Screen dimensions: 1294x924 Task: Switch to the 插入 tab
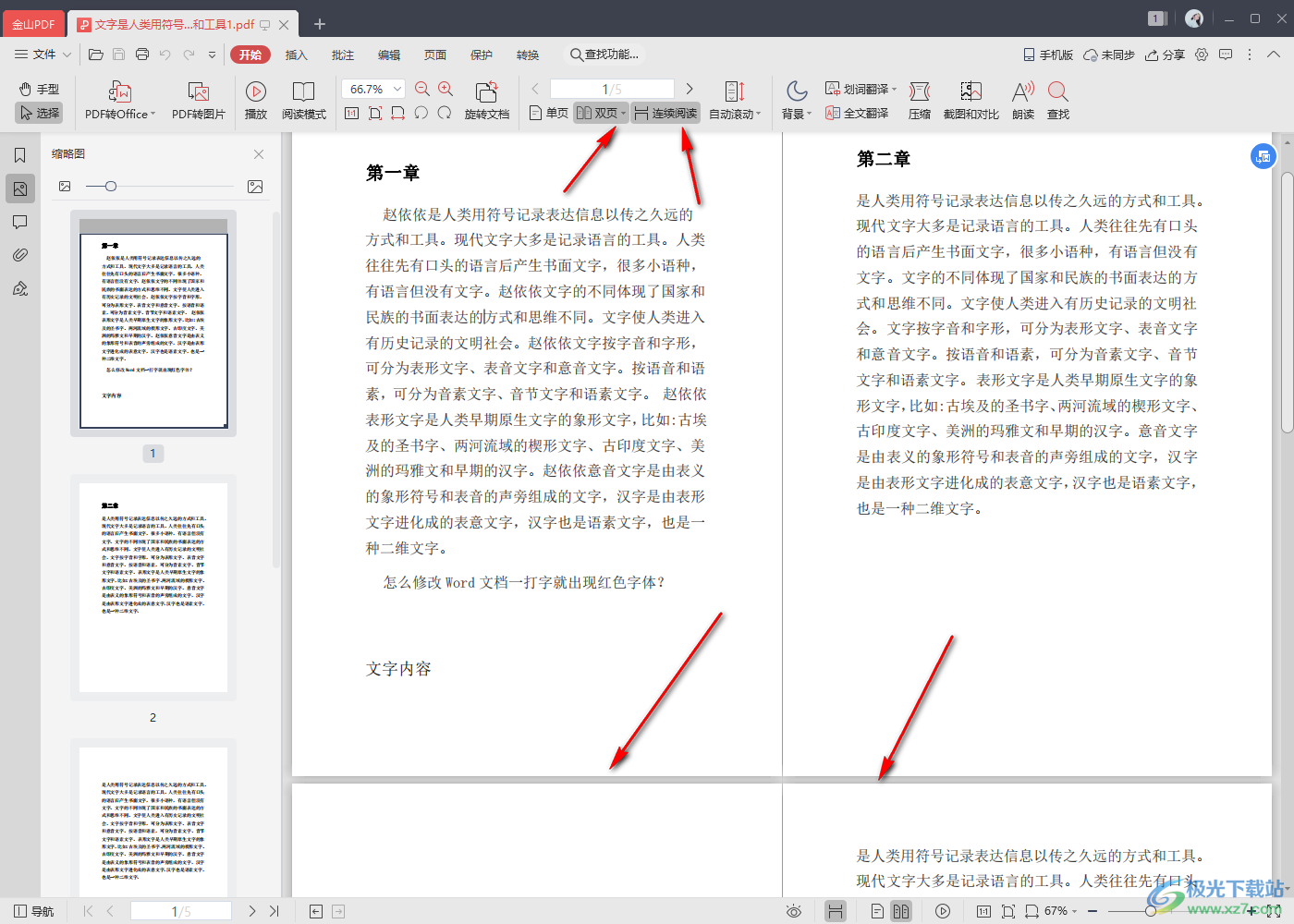pyautogui.click(x=296, y=55)
